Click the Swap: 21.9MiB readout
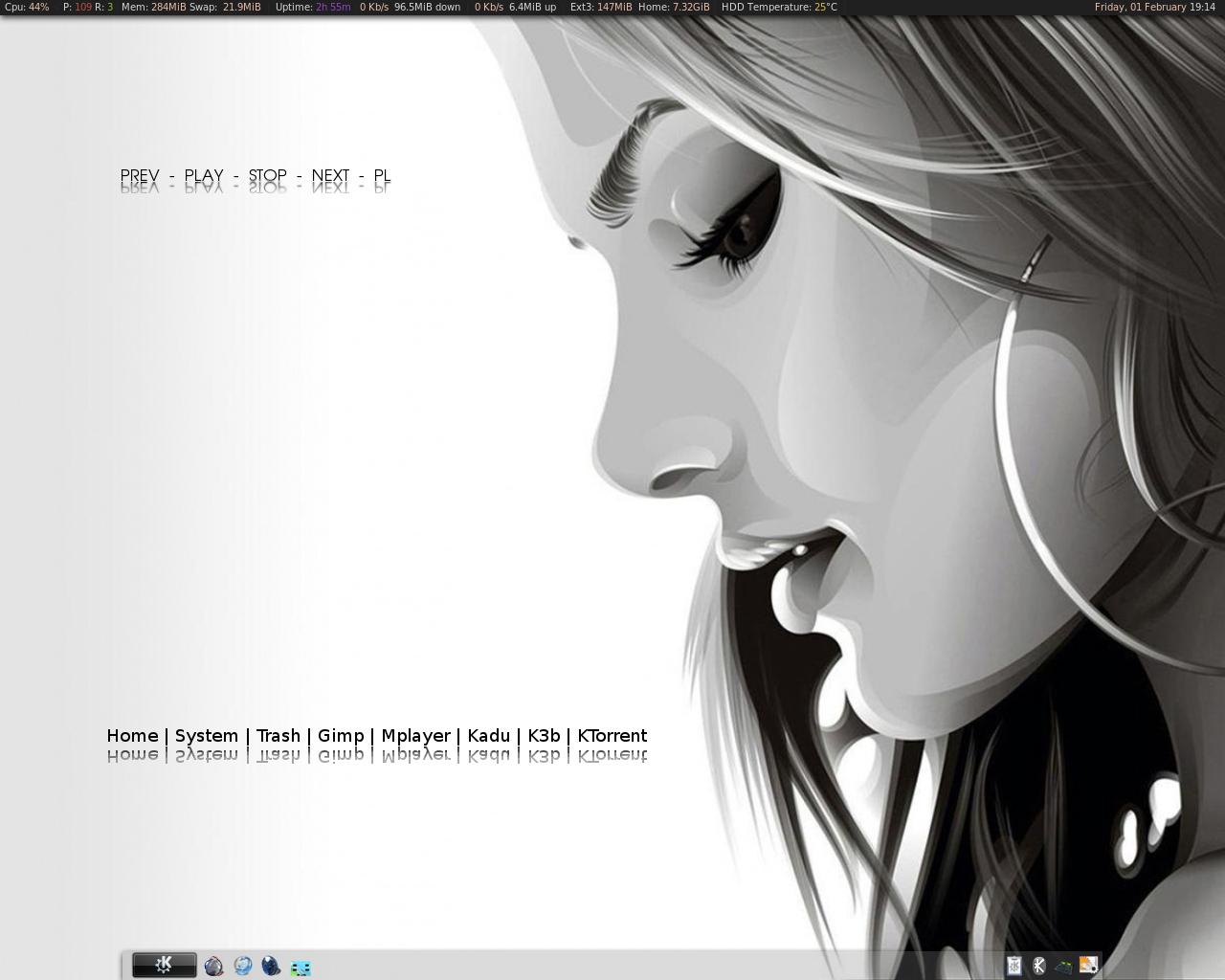The height and width of the screenshot is (980, 1225). 225,7
